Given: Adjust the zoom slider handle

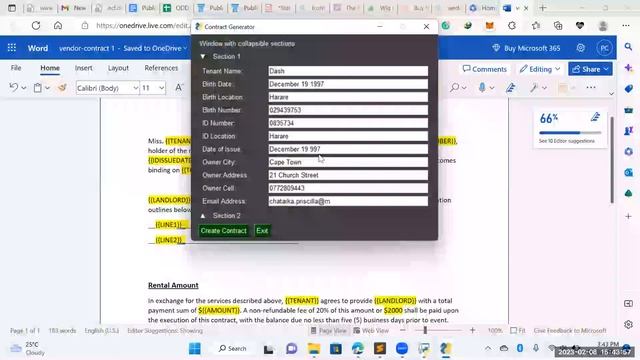Looking at the screenshot, I should (425, 330).
